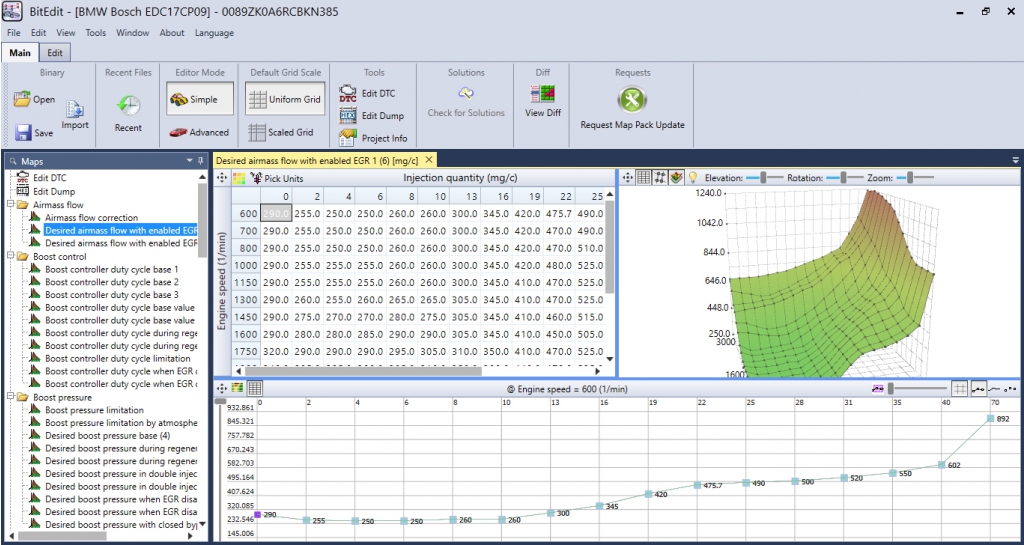Select the points-only graph style icon
The image size is (1024, 545).
click(1011, 388)
